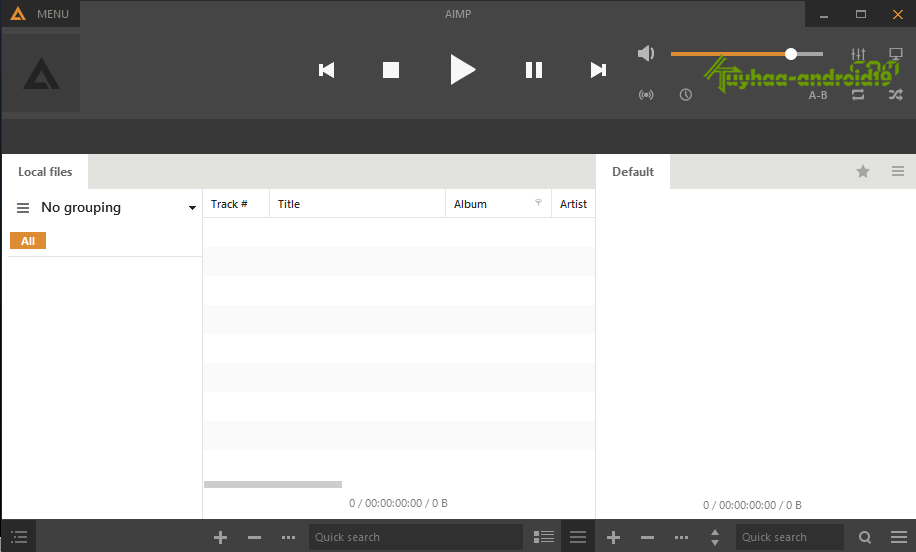Close the AIMP window
The width and height of the screenshot is (916, 552).
pos(898,14)
